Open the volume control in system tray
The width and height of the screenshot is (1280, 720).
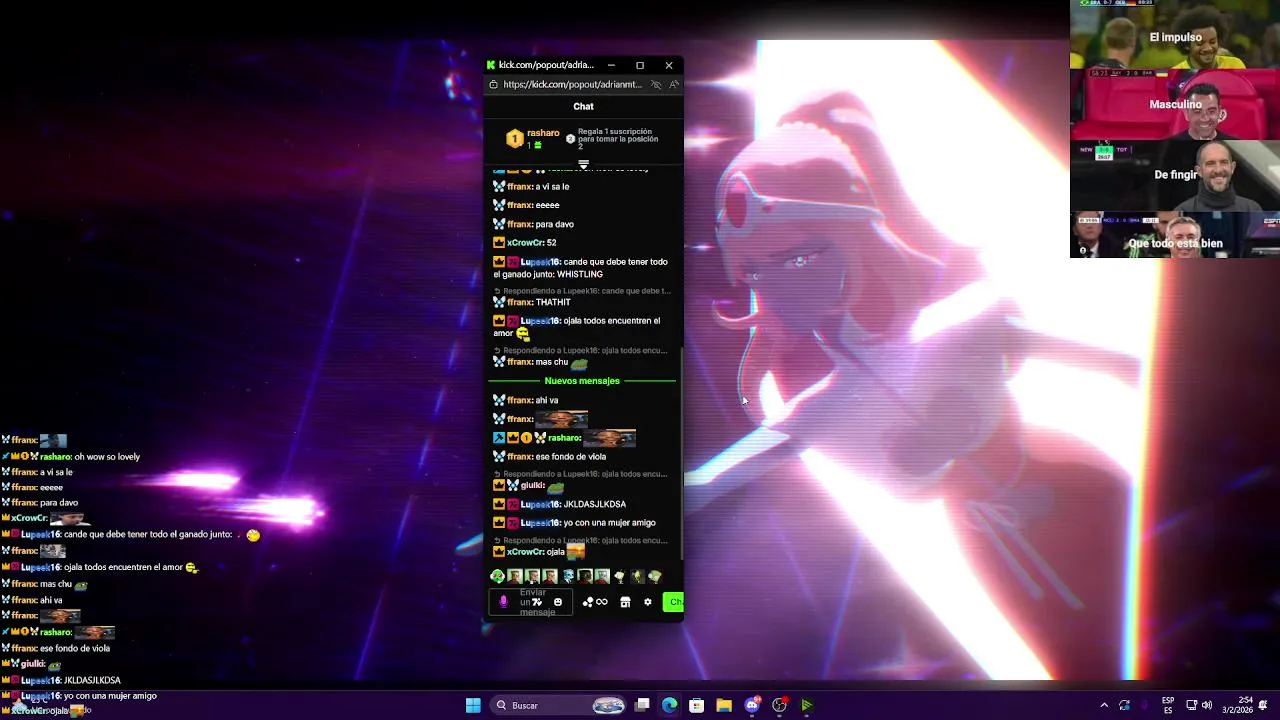coord(1207,705)
